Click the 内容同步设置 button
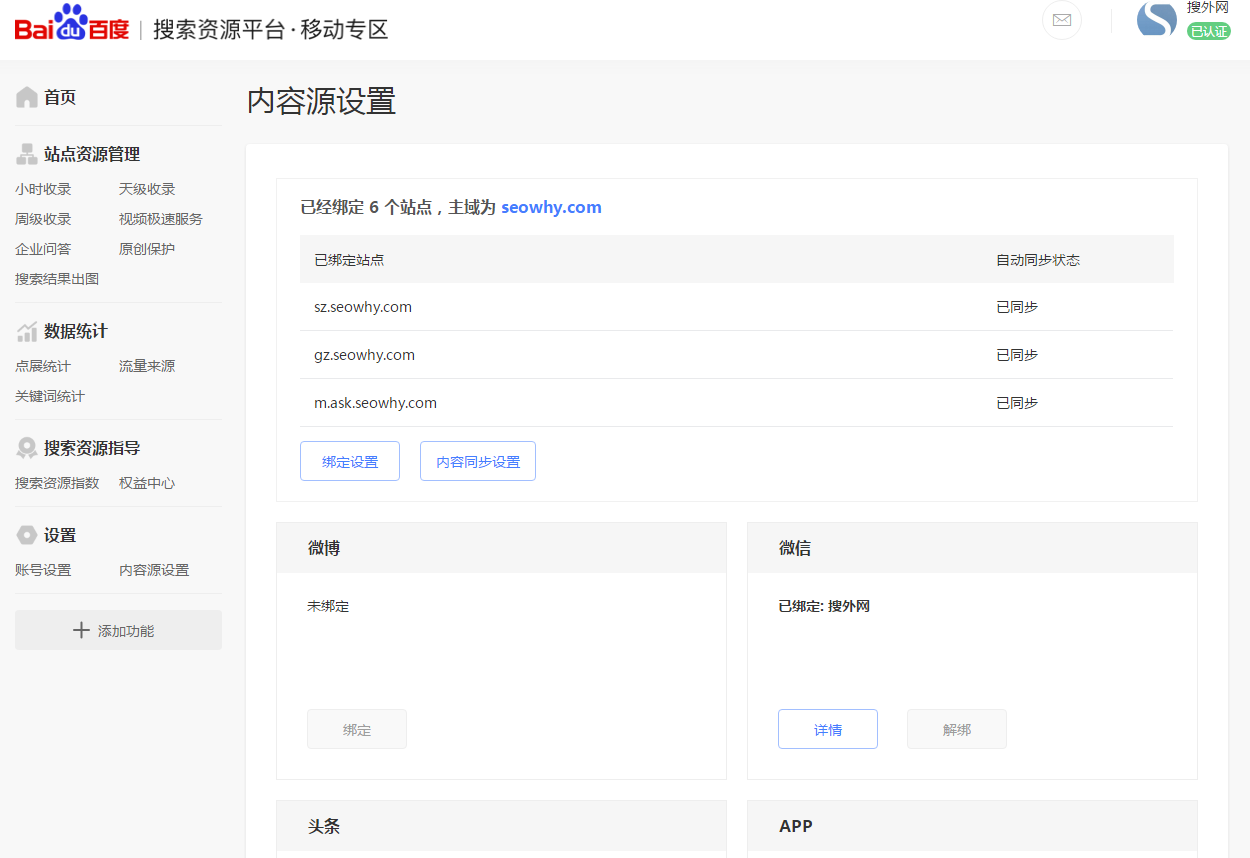1250x858 pixels. click(x=477, y=461)
